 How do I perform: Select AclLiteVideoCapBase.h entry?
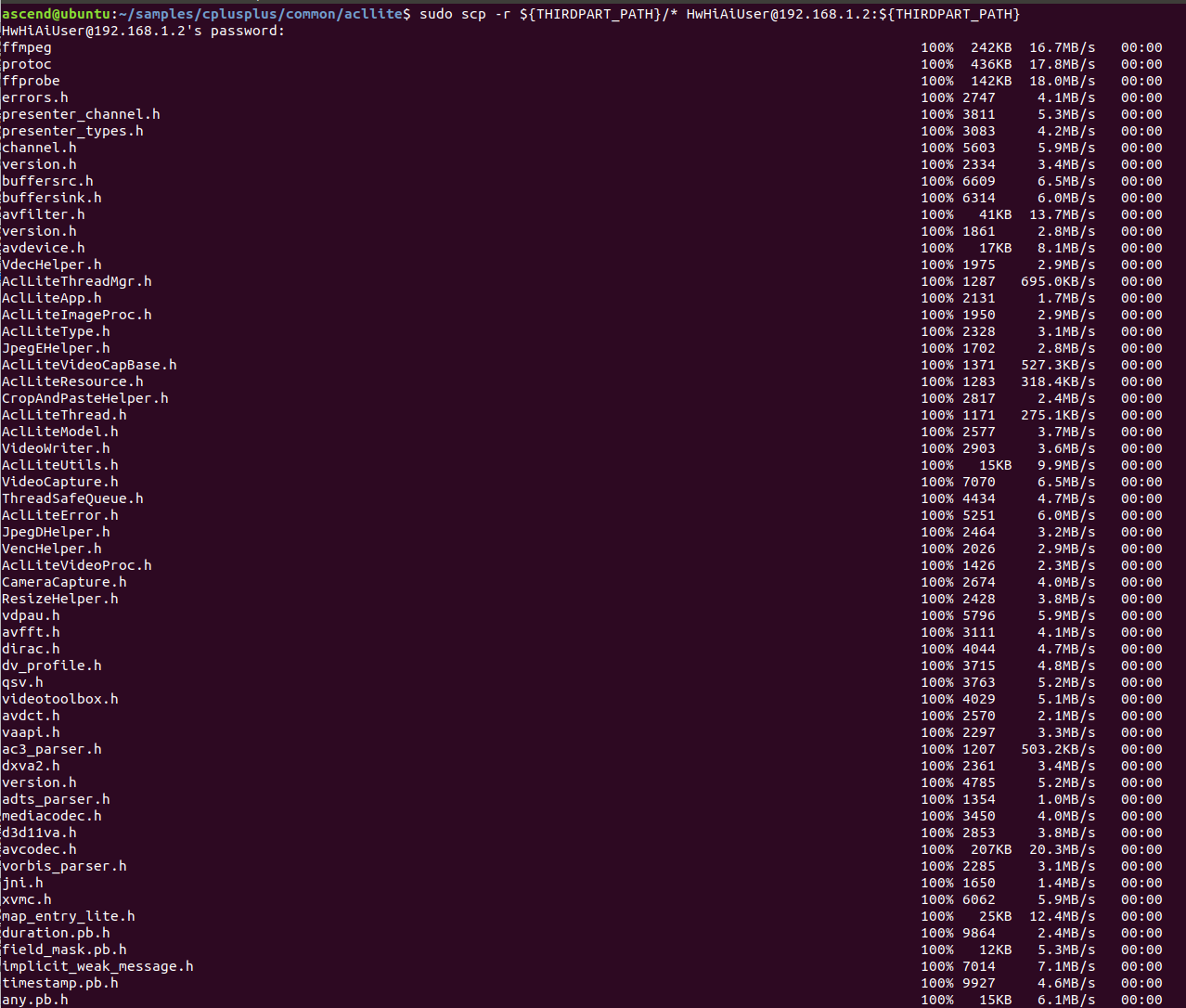(89, 365)
